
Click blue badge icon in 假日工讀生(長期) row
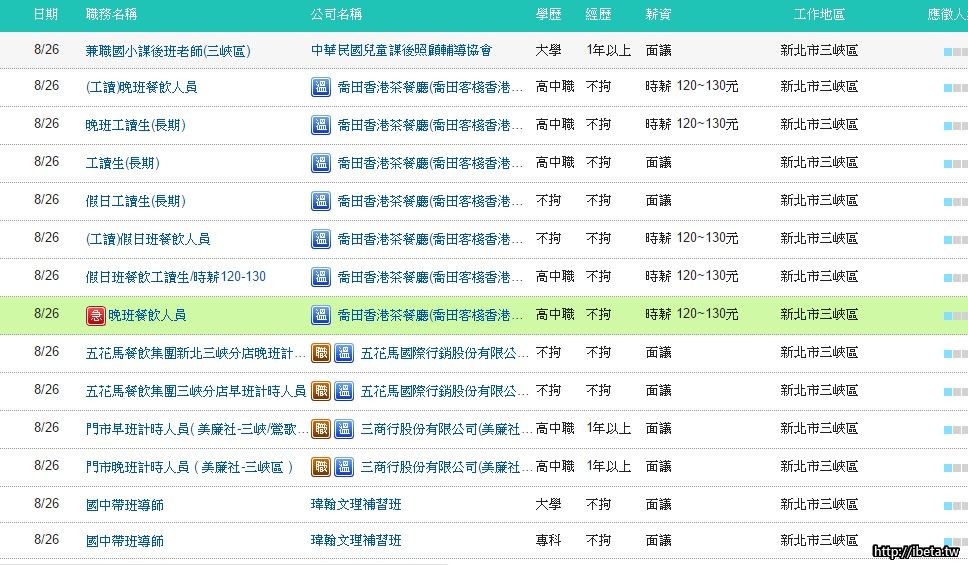tap(321, 201)
